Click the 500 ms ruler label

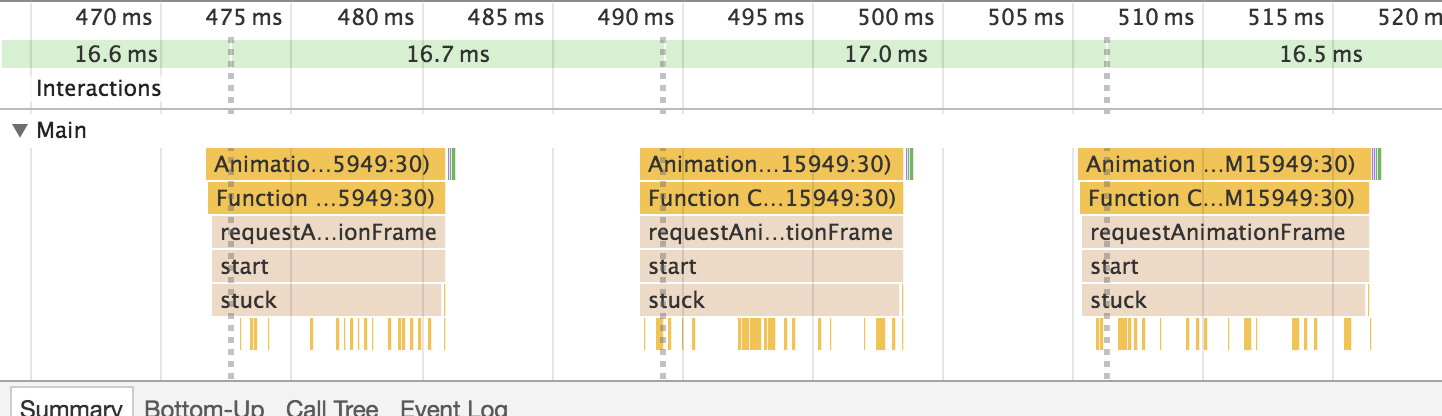[x=896, y=17]
